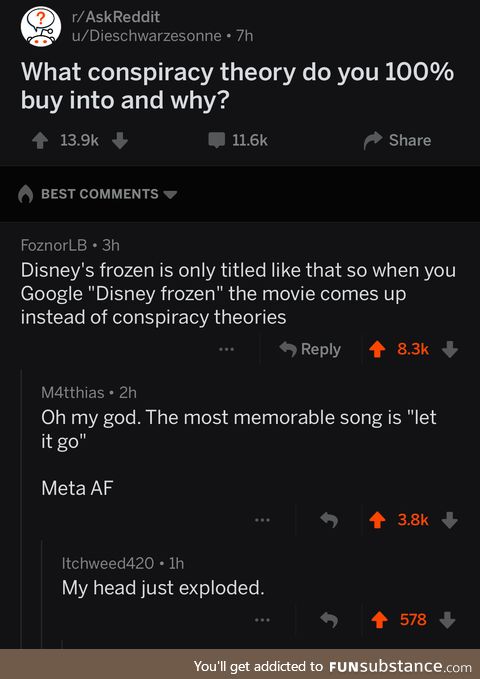Open more options on FoznorLB's comment
The width and height of the screenshot is (480, 679).
pos(226,349)
